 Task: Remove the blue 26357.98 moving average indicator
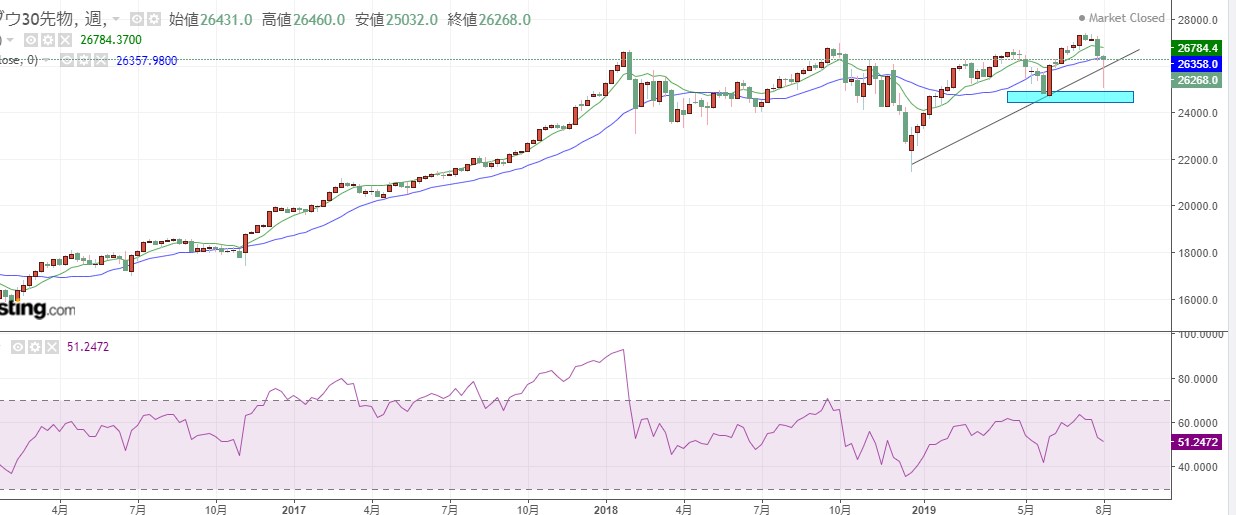[101, 60]
